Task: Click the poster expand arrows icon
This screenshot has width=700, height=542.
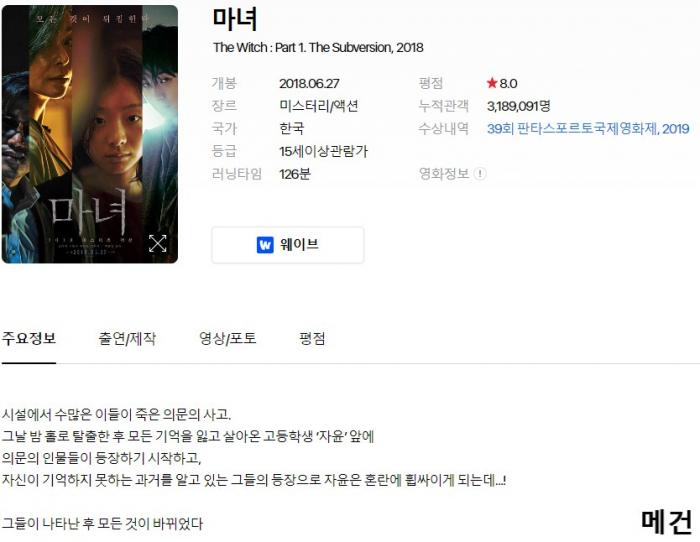Action: [x=158, y=243]
